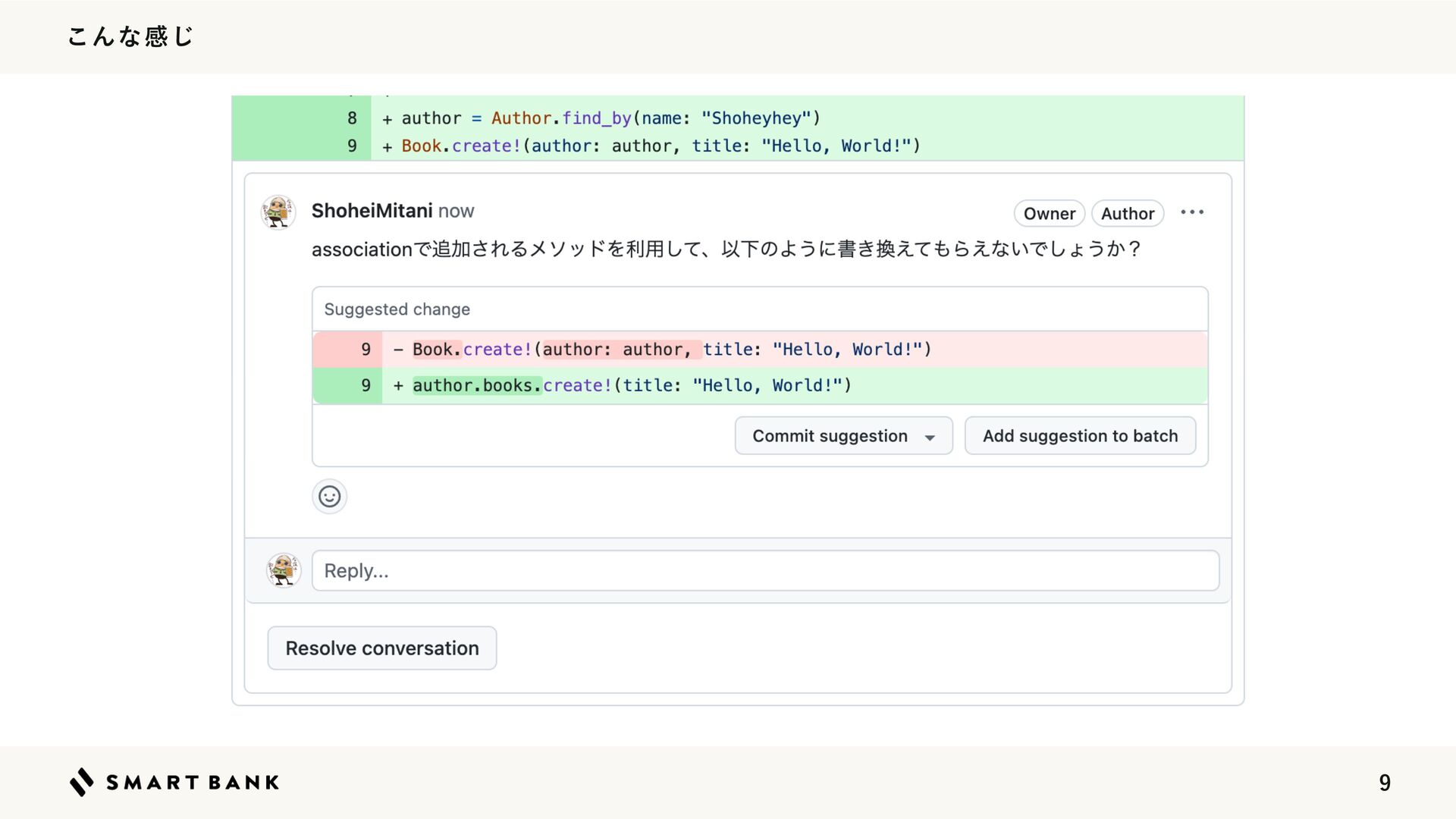Click the Commit suggestion button
Image resolution: width=1456 pixels, height=819 pixels.
point(830,436)
